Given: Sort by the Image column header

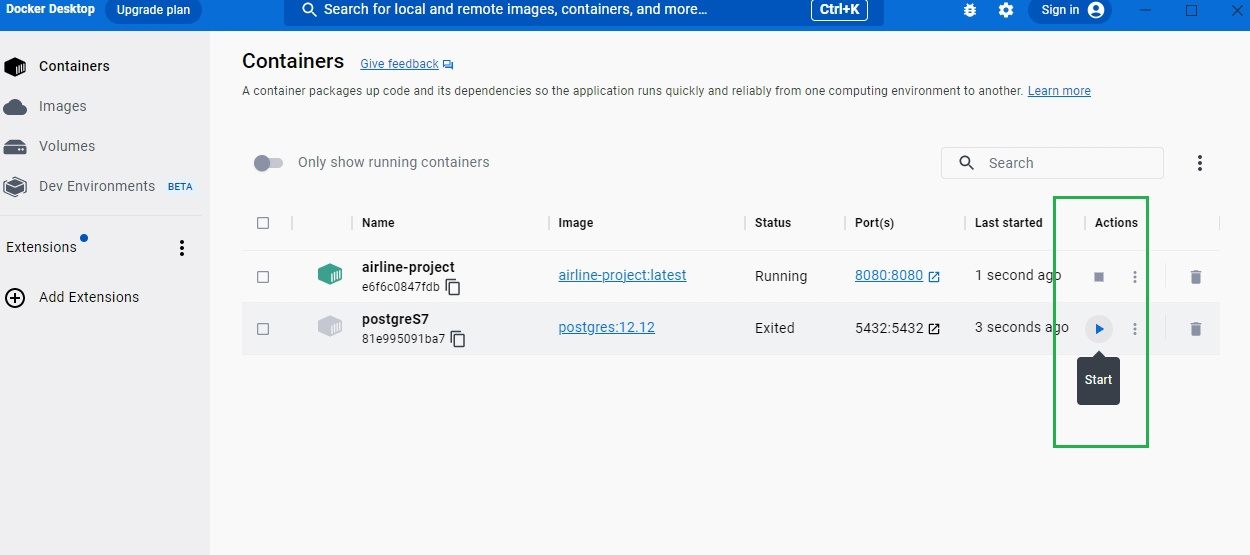Looking at the screenshot, I should (x=575, y=223).
